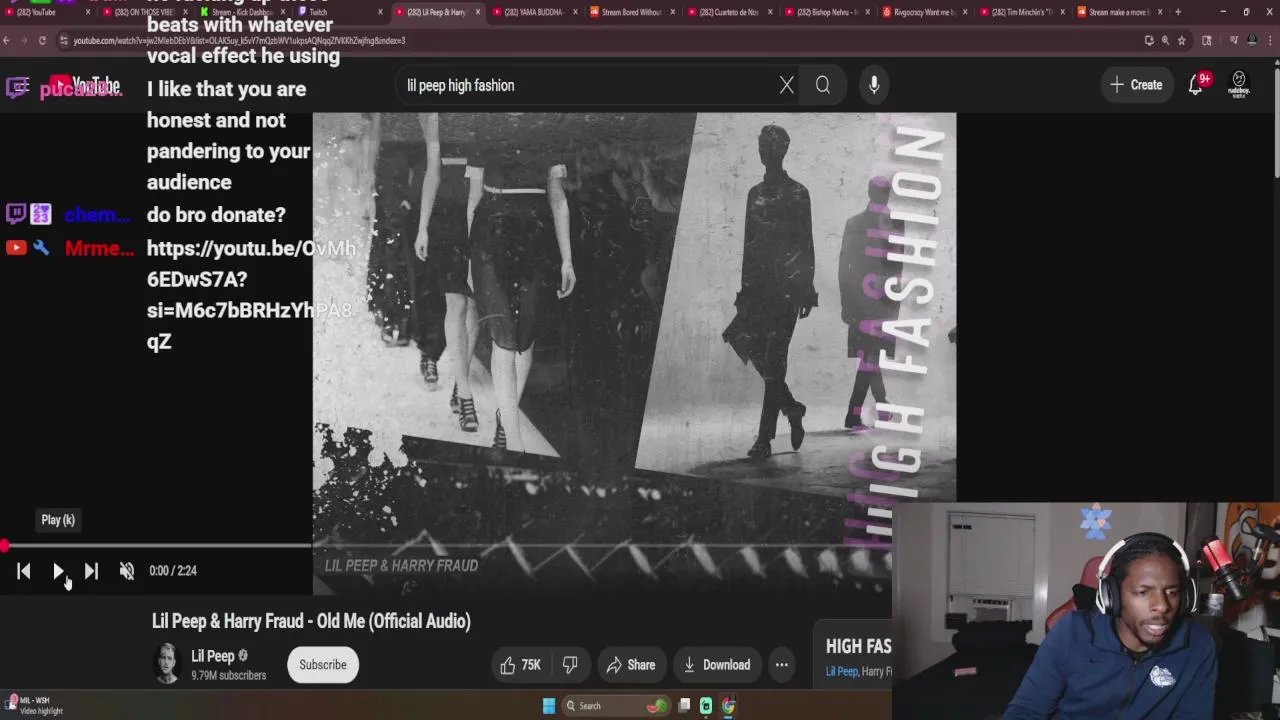Open the more actions three-dot menu
The height and width of the screenshot is (720, 1280).
[x=782, y=665]
